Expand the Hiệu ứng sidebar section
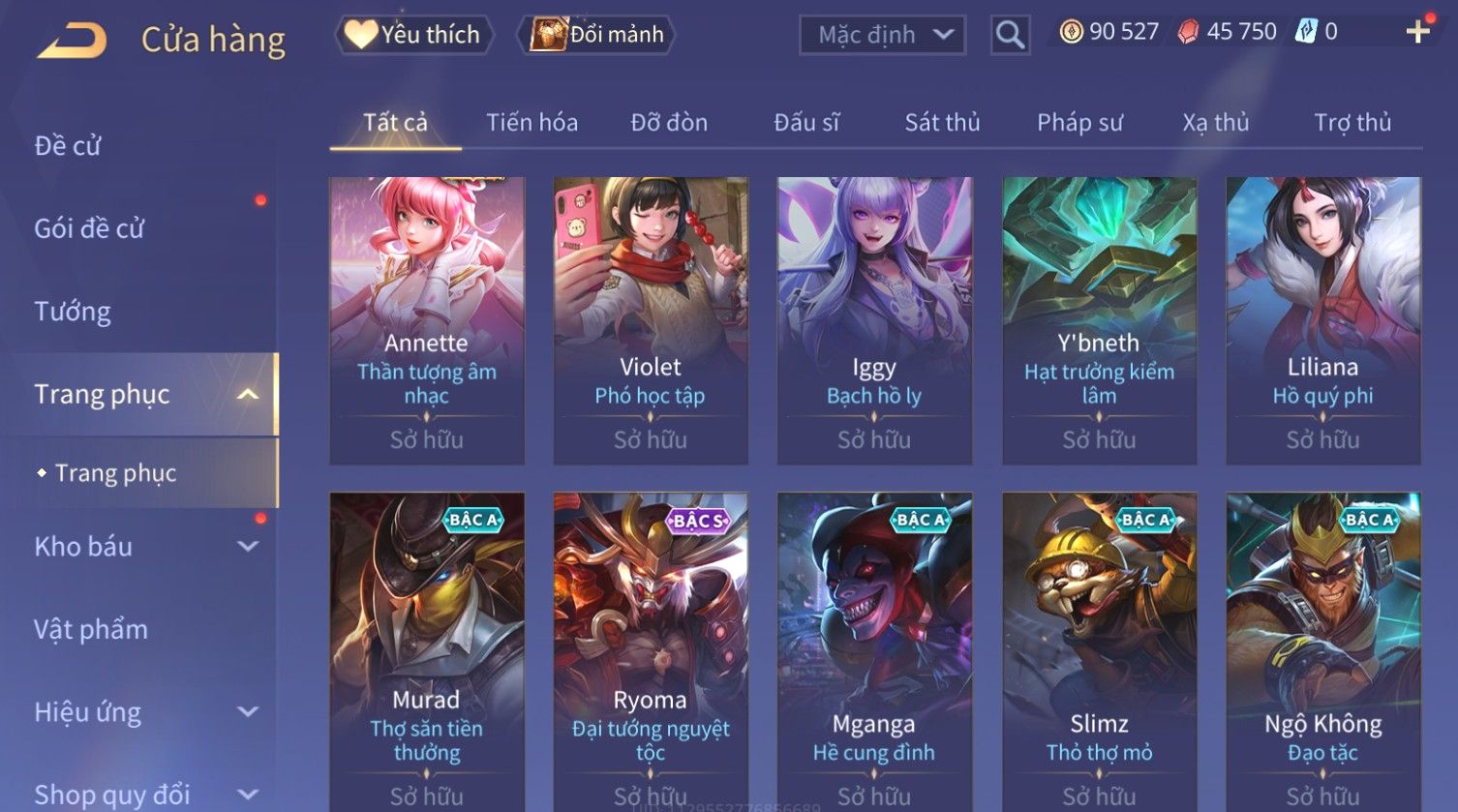1458x812 pixels. (x=248, y=711)
